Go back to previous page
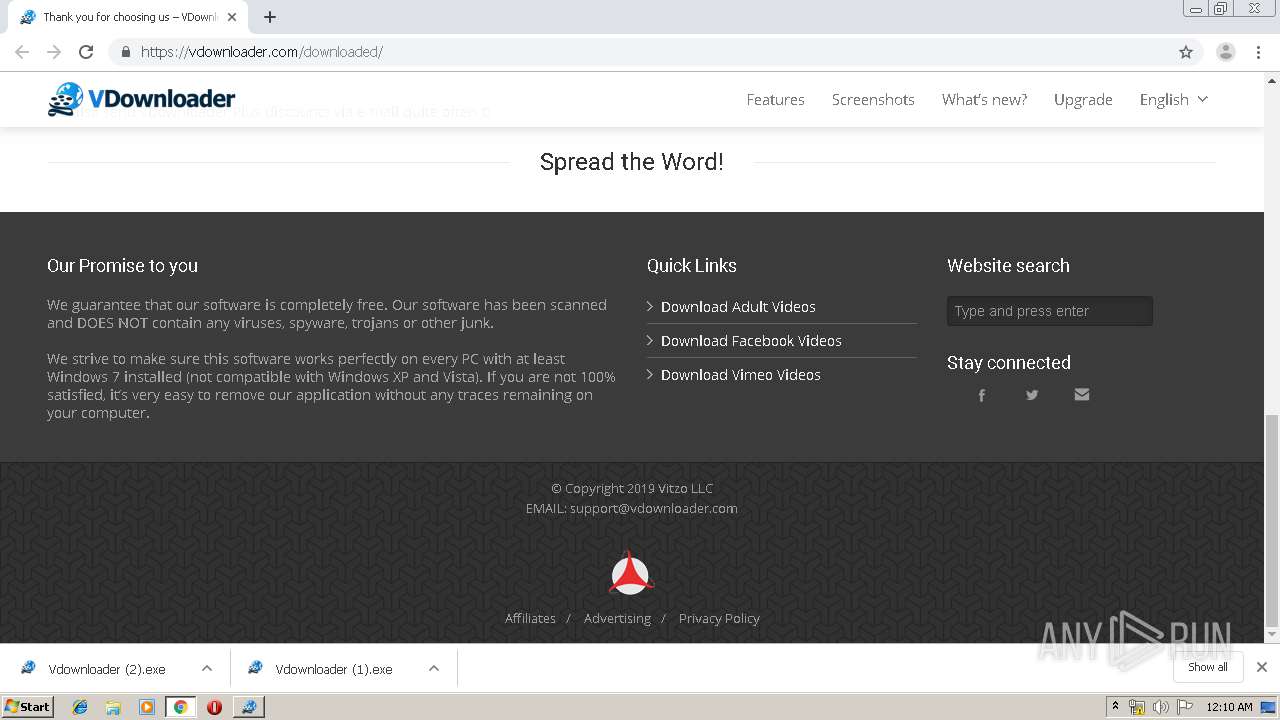1280x720 pixels. click(x=22, y=52)
